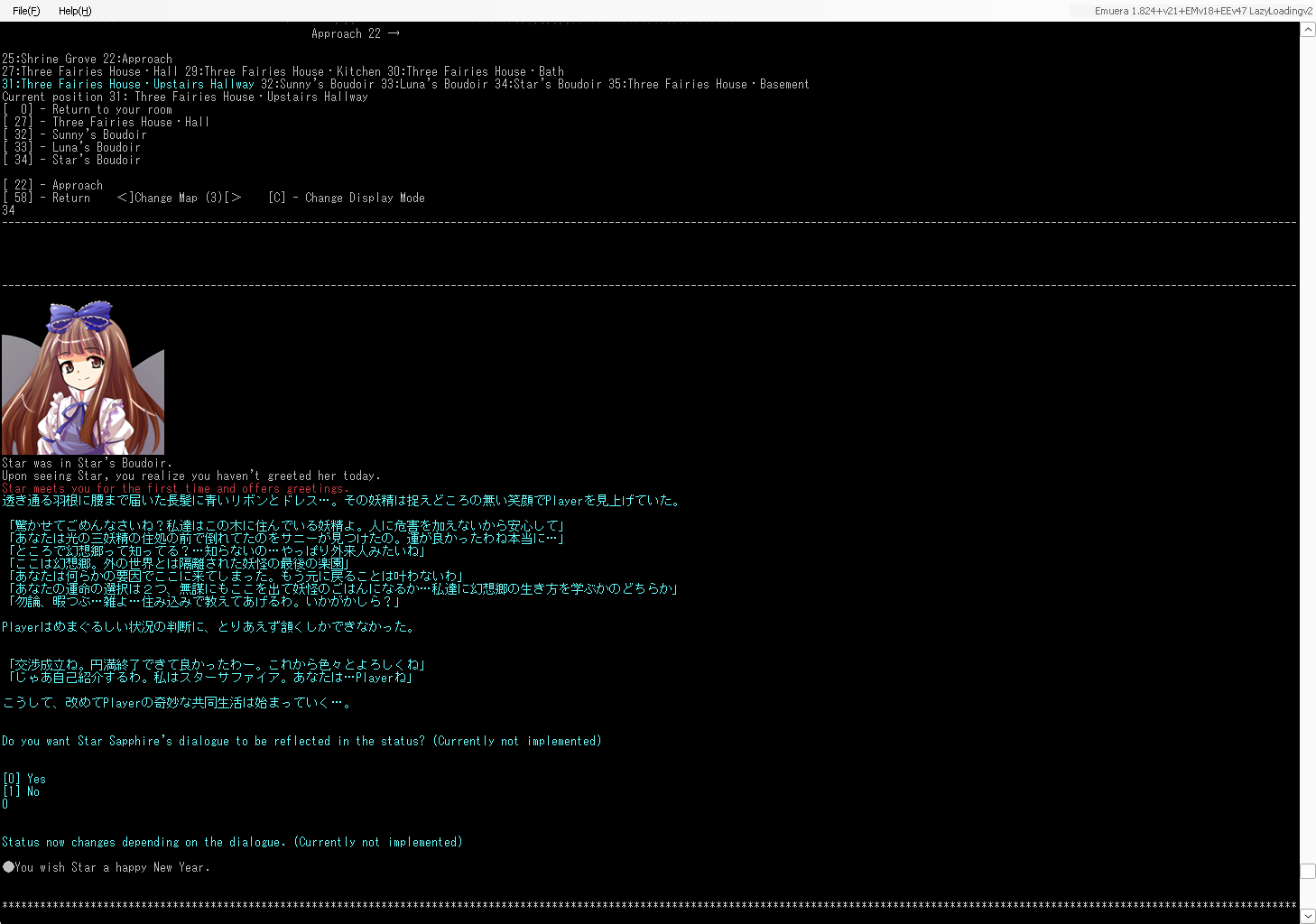Click the Approach 22 arrow header
This screenshot has height=924, width=1316.
355,33
